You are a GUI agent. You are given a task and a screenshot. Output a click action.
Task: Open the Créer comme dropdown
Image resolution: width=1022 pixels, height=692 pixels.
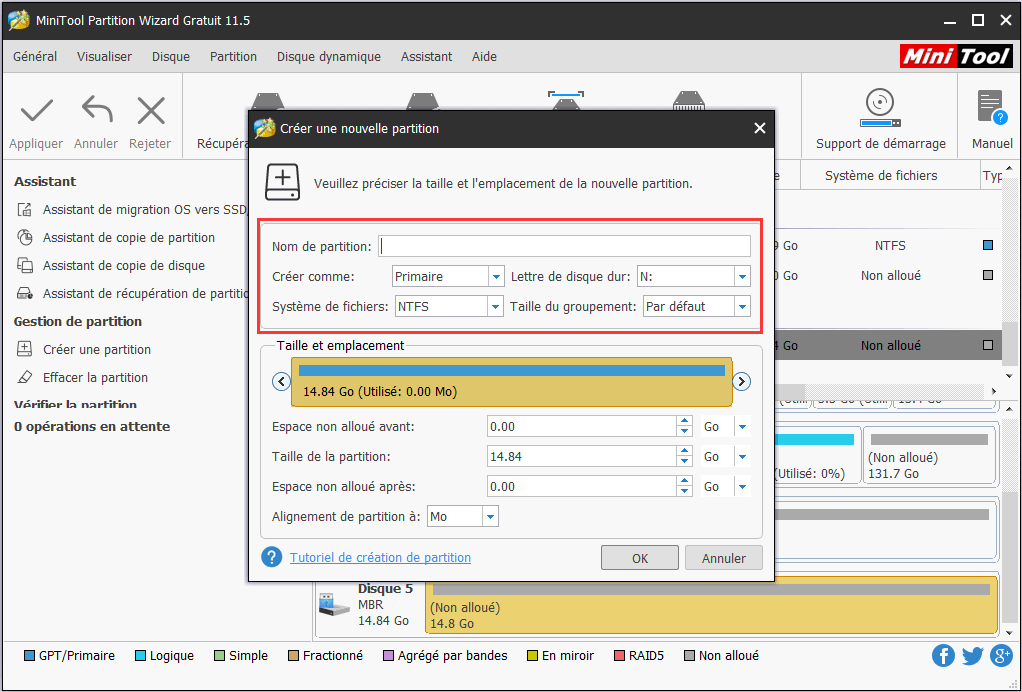tap(495, 277)
